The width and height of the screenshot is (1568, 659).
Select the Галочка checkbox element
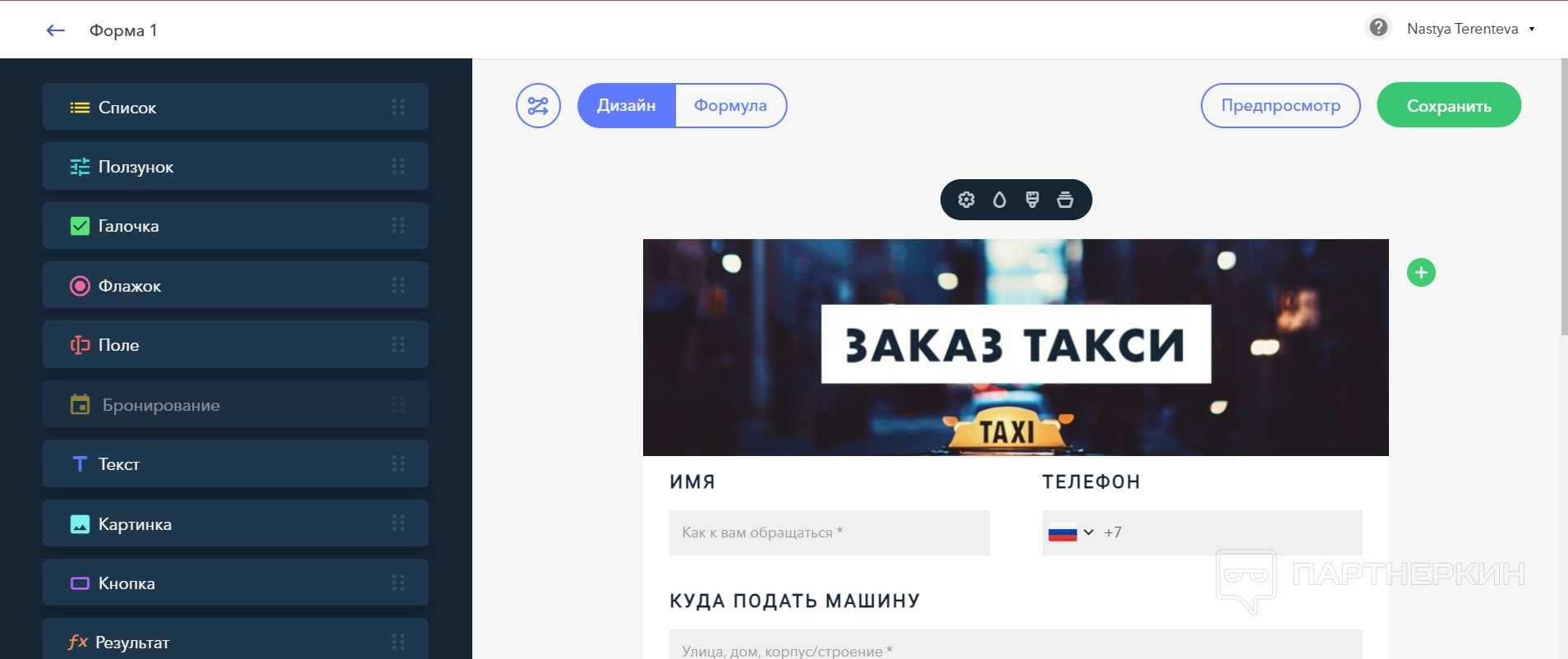236,226
